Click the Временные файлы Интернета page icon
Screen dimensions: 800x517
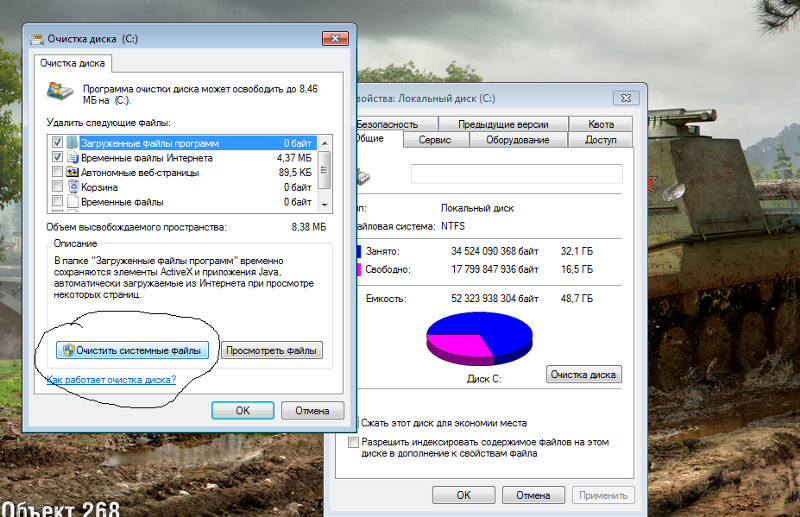(72, 157)
